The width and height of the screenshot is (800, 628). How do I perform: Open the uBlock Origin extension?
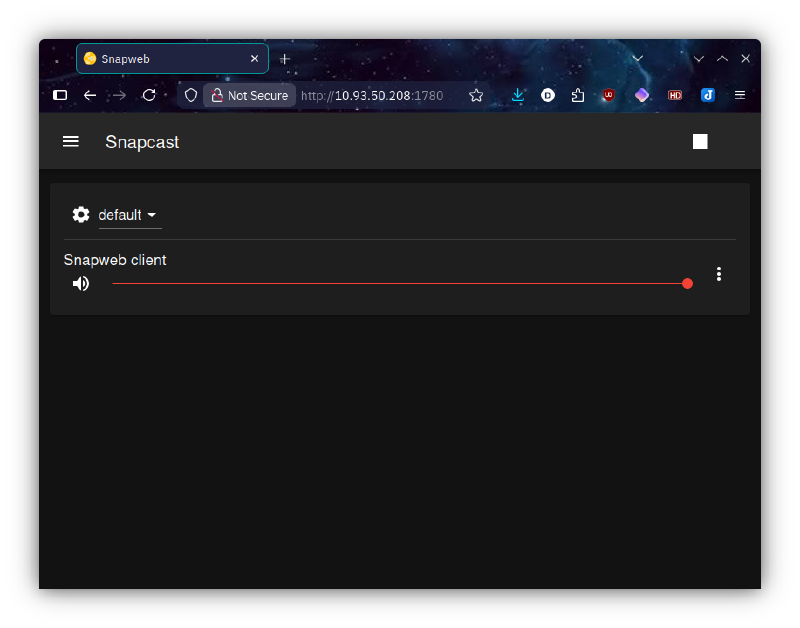click(x=608, y=95)
